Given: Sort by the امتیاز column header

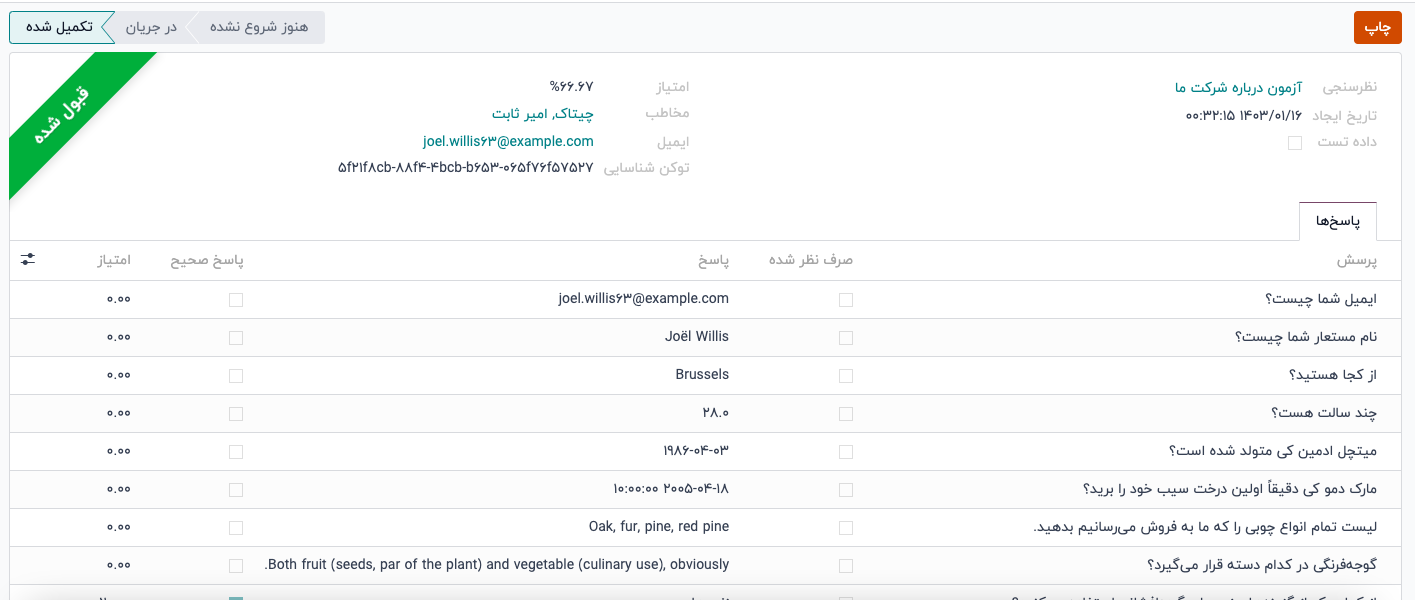Looking at the screenshot, I should point(114,261).
